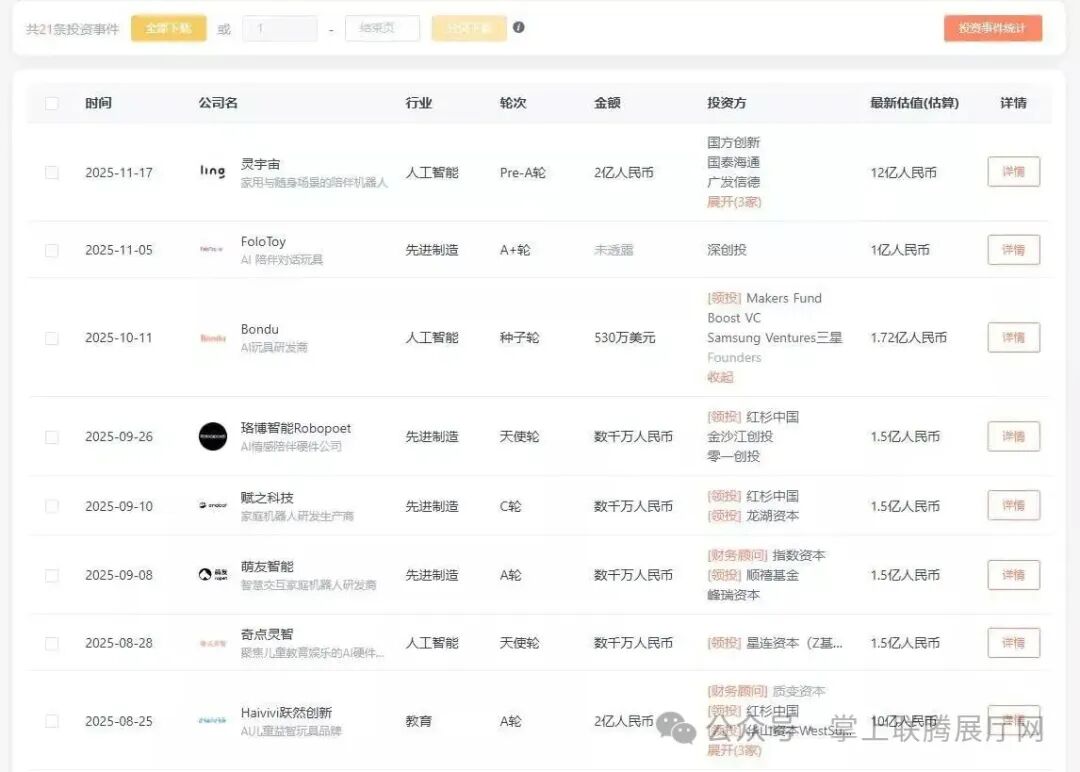Click the 奇点灵智 company logo
Viewport: 1080px width, 772px height.
(213, 643)
